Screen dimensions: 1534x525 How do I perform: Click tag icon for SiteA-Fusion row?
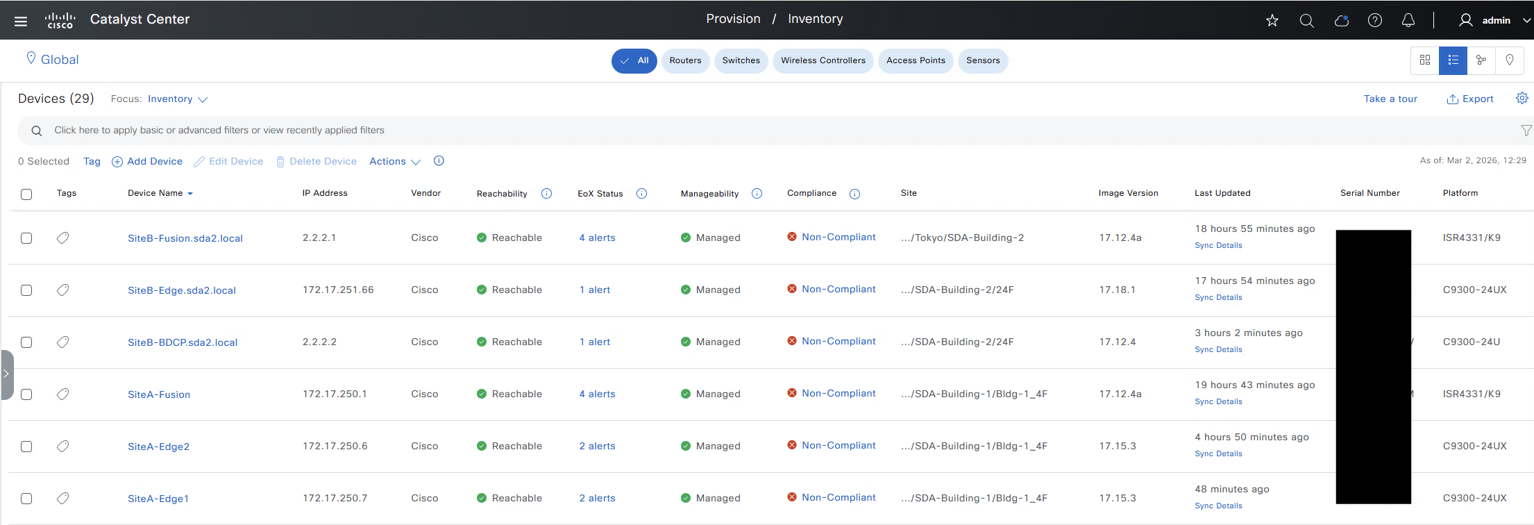(x=63, y=394)
